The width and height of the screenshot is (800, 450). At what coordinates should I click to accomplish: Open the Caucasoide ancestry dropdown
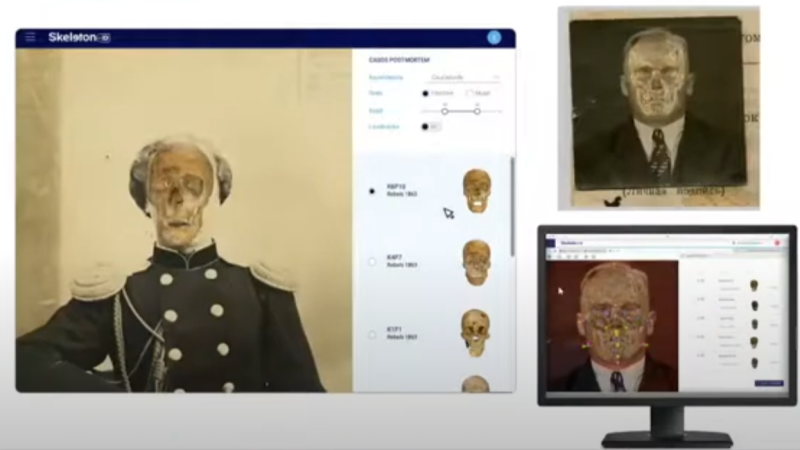coord(463,78)
